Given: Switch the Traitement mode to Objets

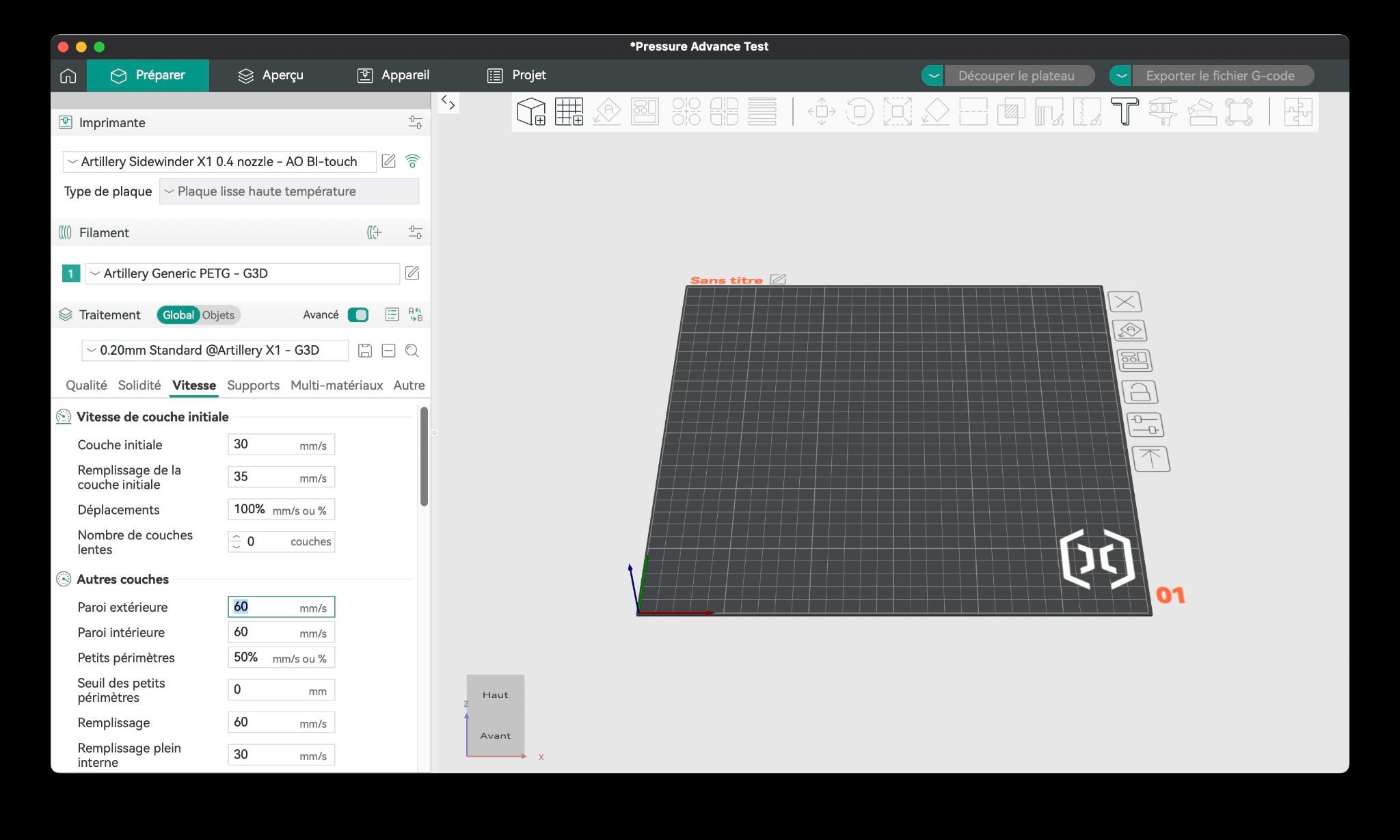Looking at the screenshot, I should coord(218,315).
